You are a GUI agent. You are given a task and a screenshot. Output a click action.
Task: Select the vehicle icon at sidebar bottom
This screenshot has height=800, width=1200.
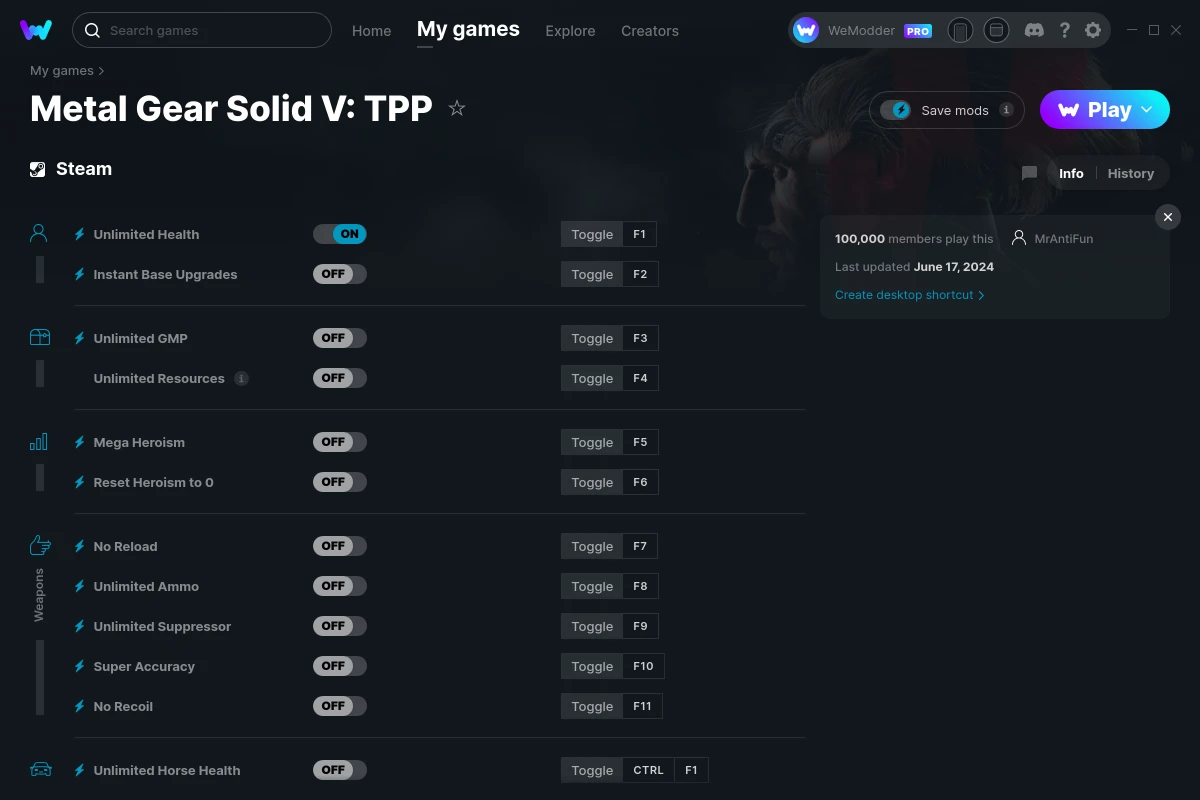point(39,769)
